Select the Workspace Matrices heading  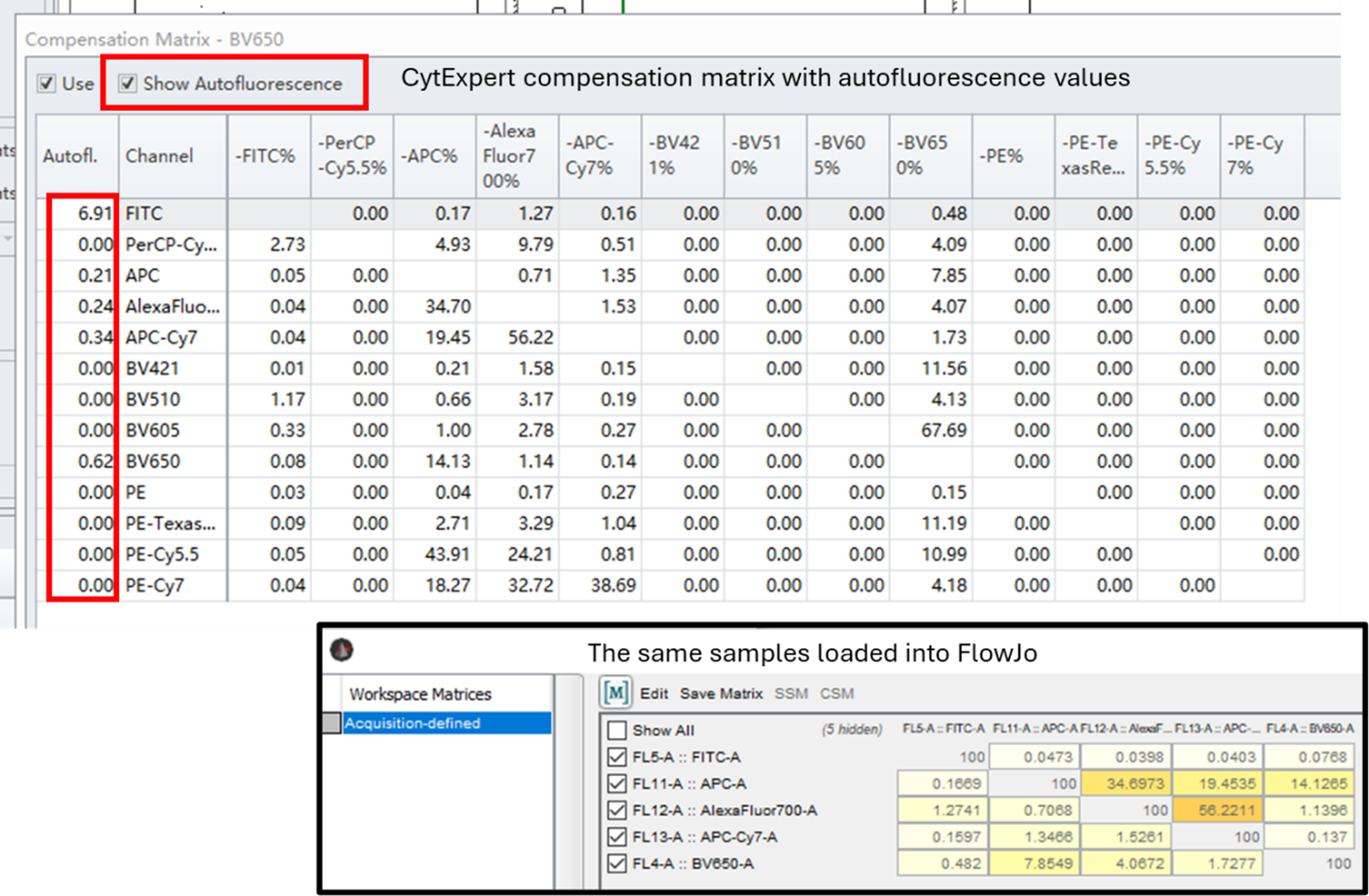[420, 694]
